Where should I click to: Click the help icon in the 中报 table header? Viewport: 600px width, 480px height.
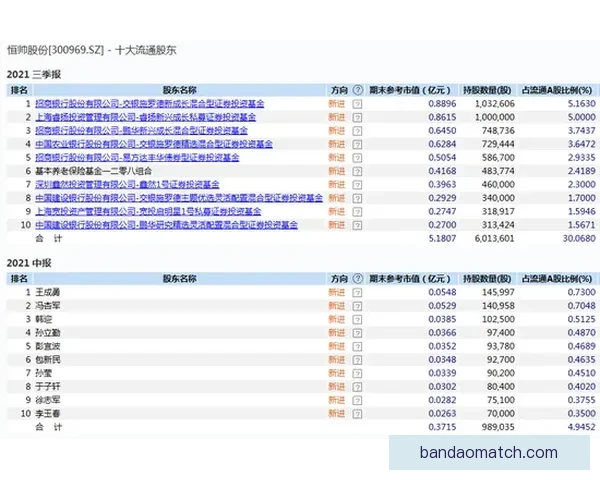click(357, 278)
